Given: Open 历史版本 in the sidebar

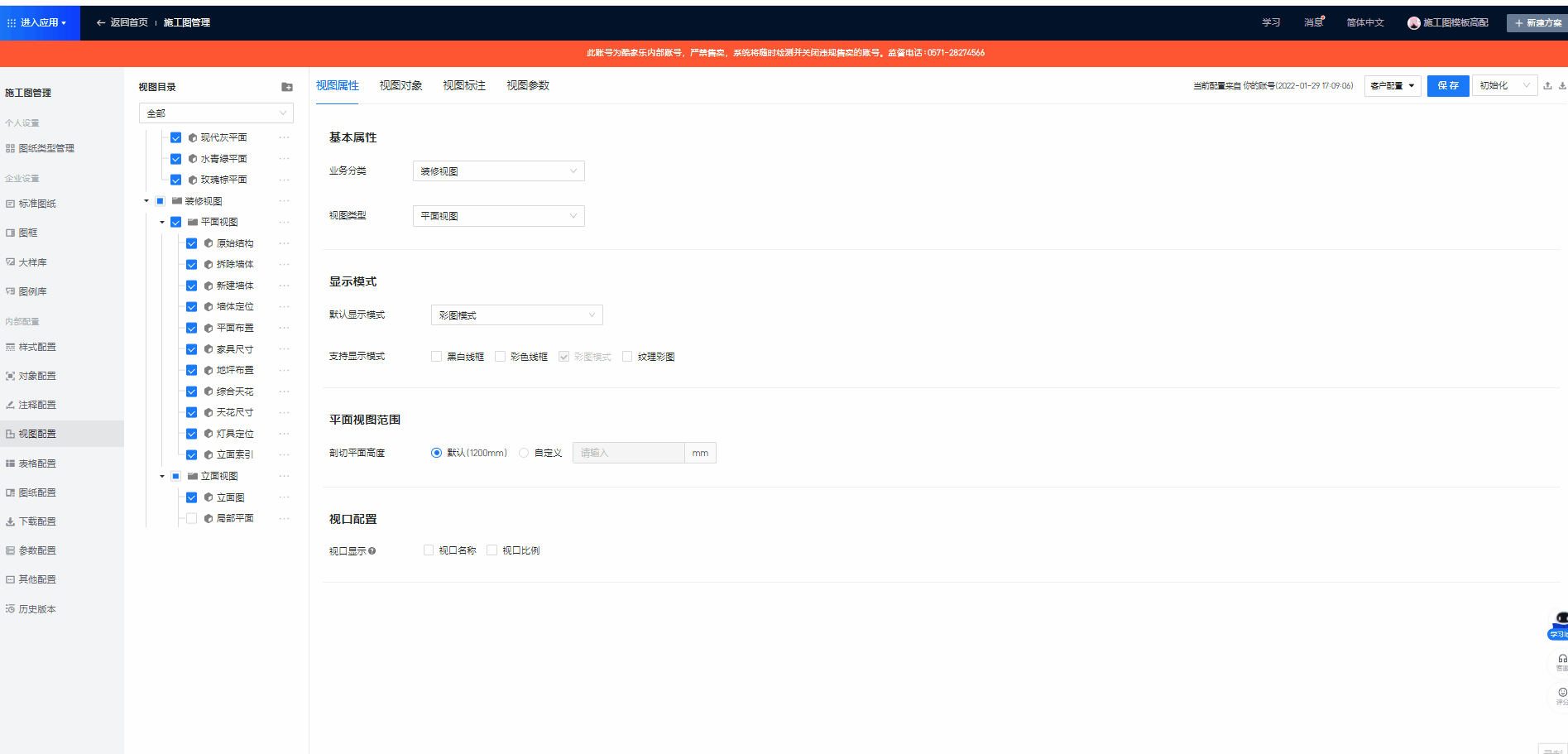Looking at the screenshot, I should coord(37,609).
